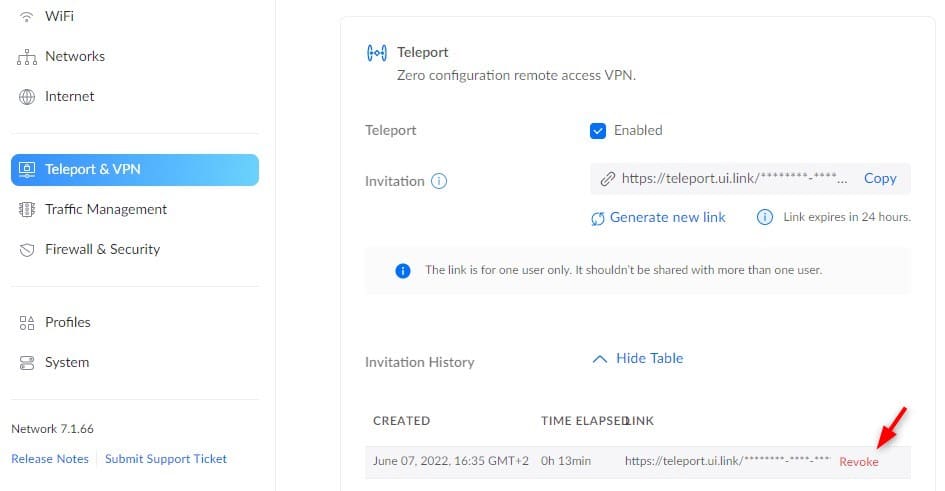
Task: Click the Teleport & VPN sidebar icon
Action: pos(27,169)
